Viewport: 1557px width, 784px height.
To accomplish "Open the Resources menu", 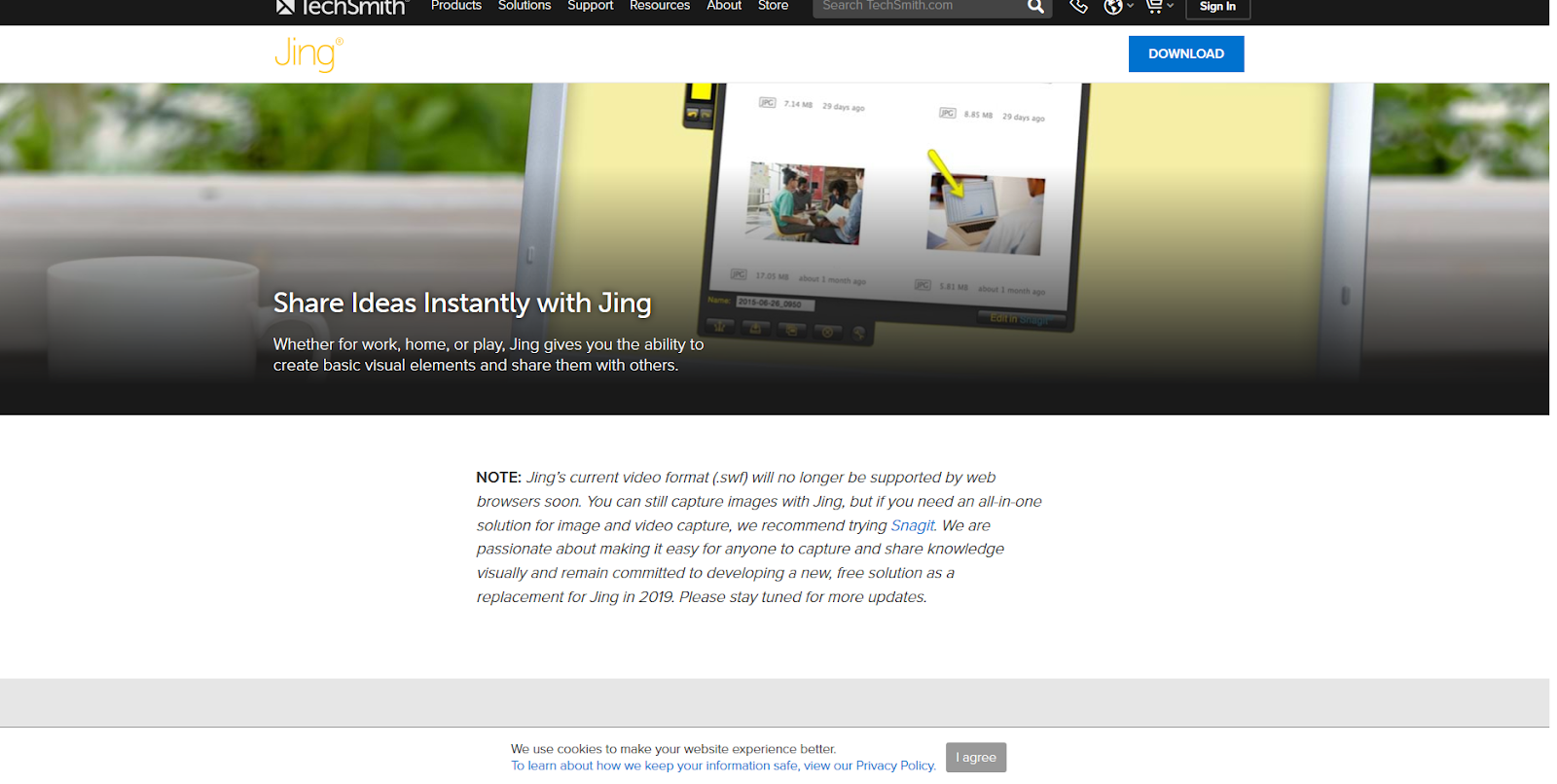I will point(660,6).
